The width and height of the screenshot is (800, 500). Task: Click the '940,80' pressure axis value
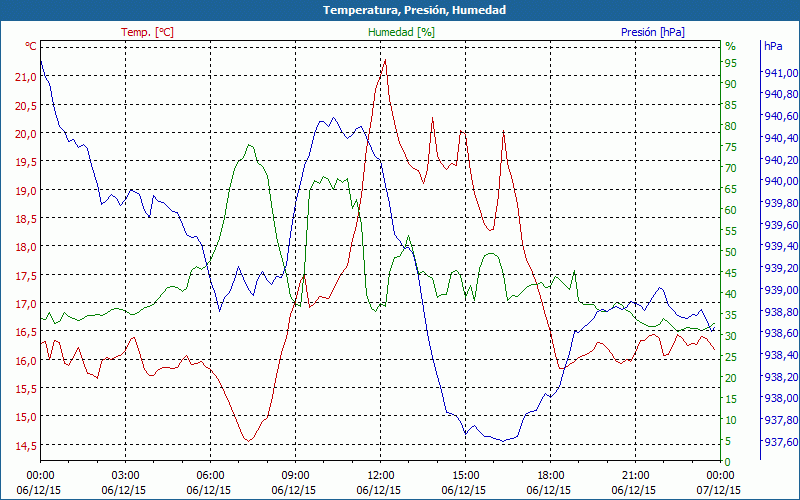coord(781,94)
